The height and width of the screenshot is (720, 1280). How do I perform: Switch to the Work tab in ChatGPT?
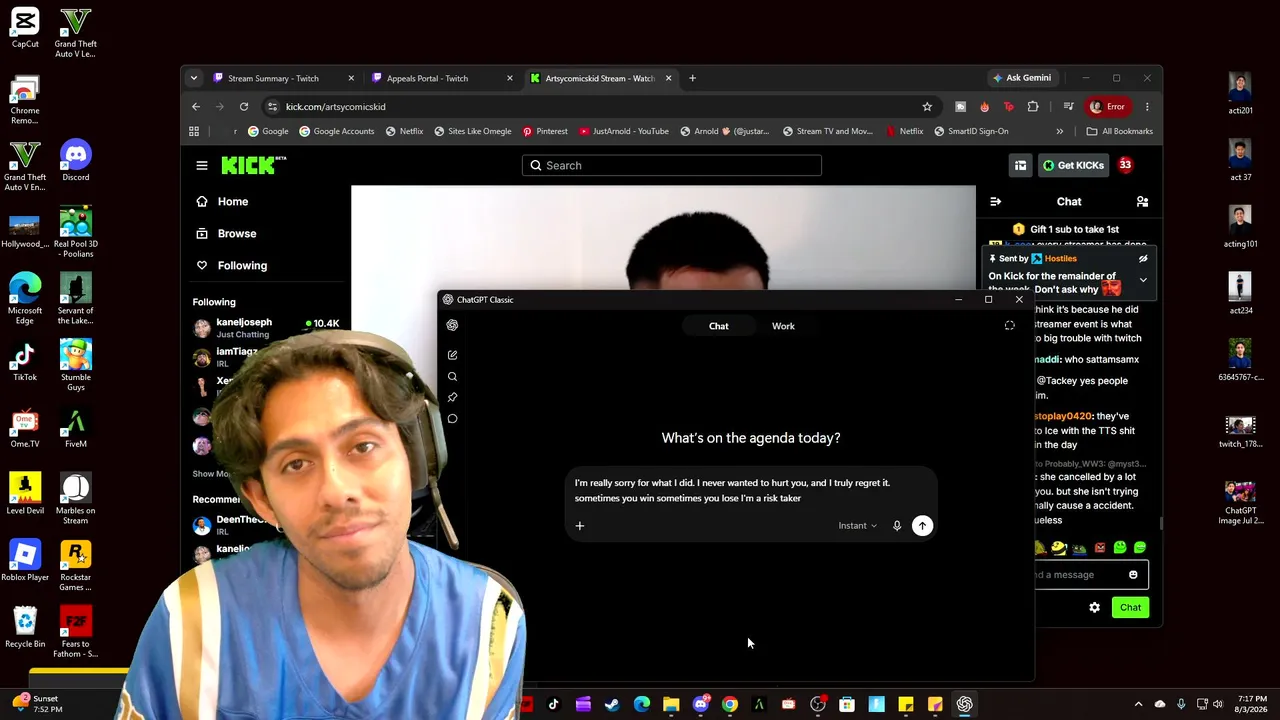783,326
